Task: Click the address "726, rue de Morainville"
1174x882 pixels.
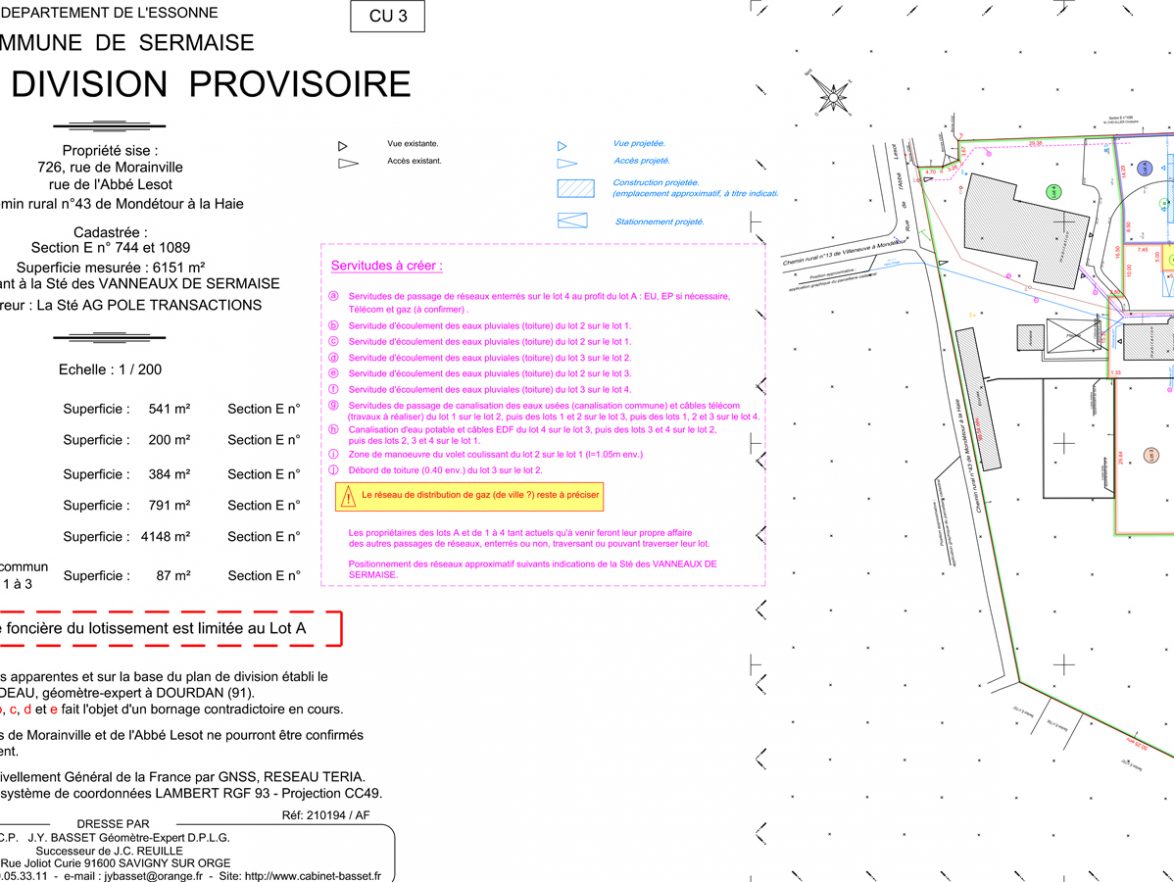Action: coord(110,167)
